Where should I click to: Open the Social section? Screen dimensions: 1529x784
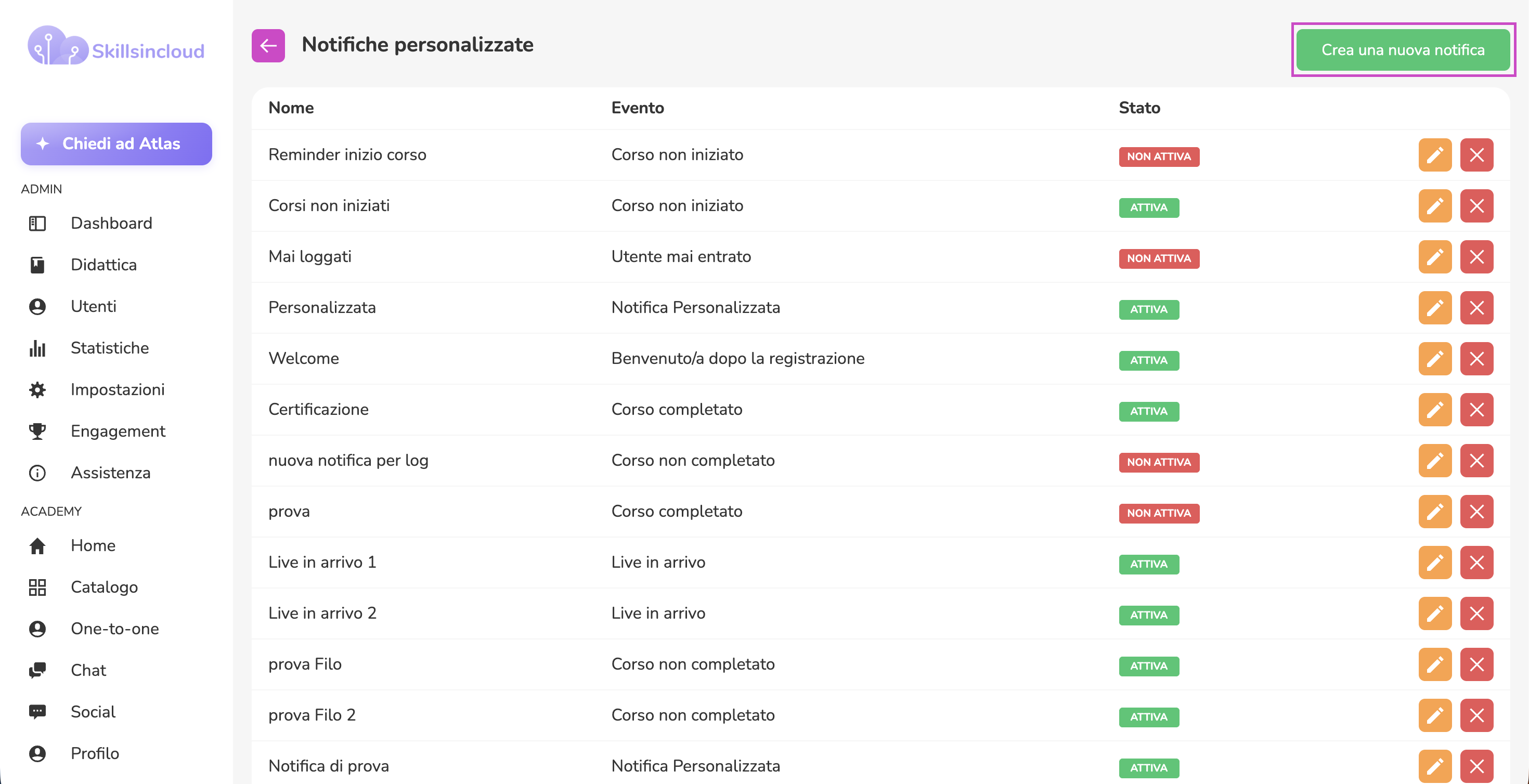coord(93,712)
